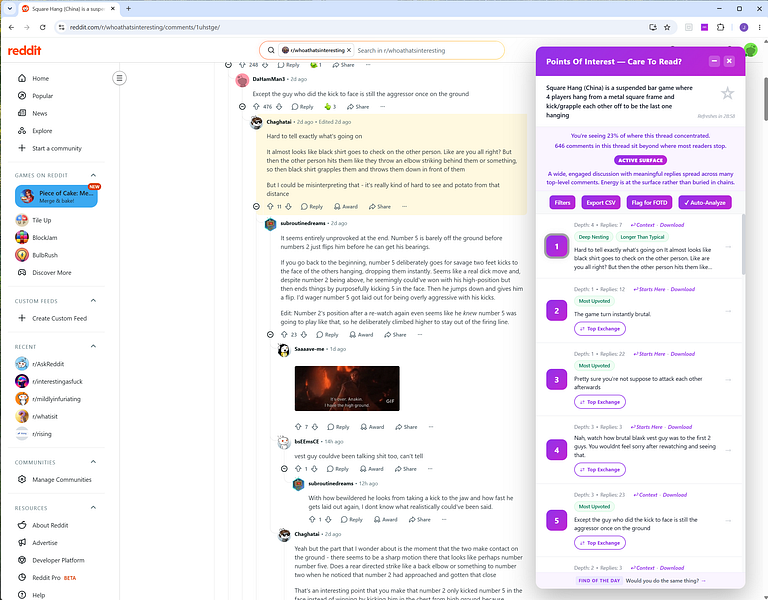Viewport: 768px width, 600px height.
Task: Click the Home sidebar icon
Action: (x=22, y=78)
